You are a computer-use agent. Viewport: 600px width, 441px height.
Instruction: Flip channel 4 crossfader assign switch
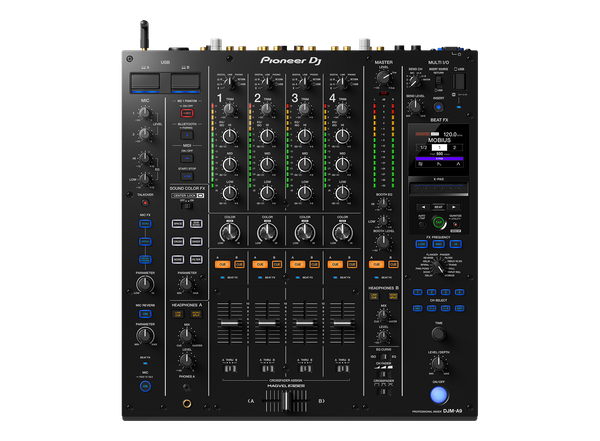pyautogui.click(x=342, y=368)
